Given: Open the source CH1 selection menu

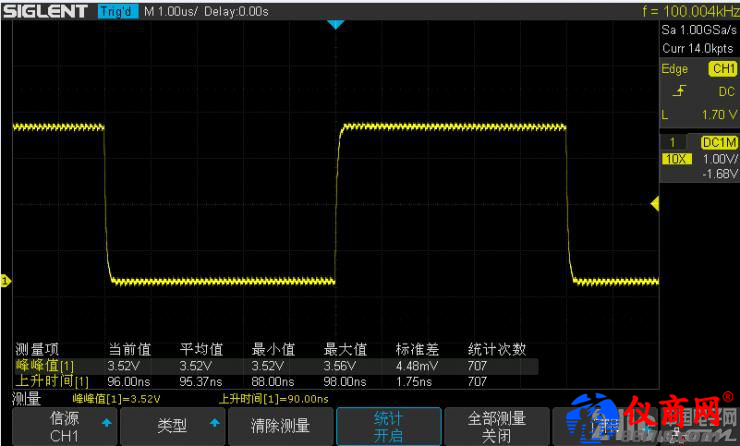Looking at the screenshot, I should tap(64, 426).
